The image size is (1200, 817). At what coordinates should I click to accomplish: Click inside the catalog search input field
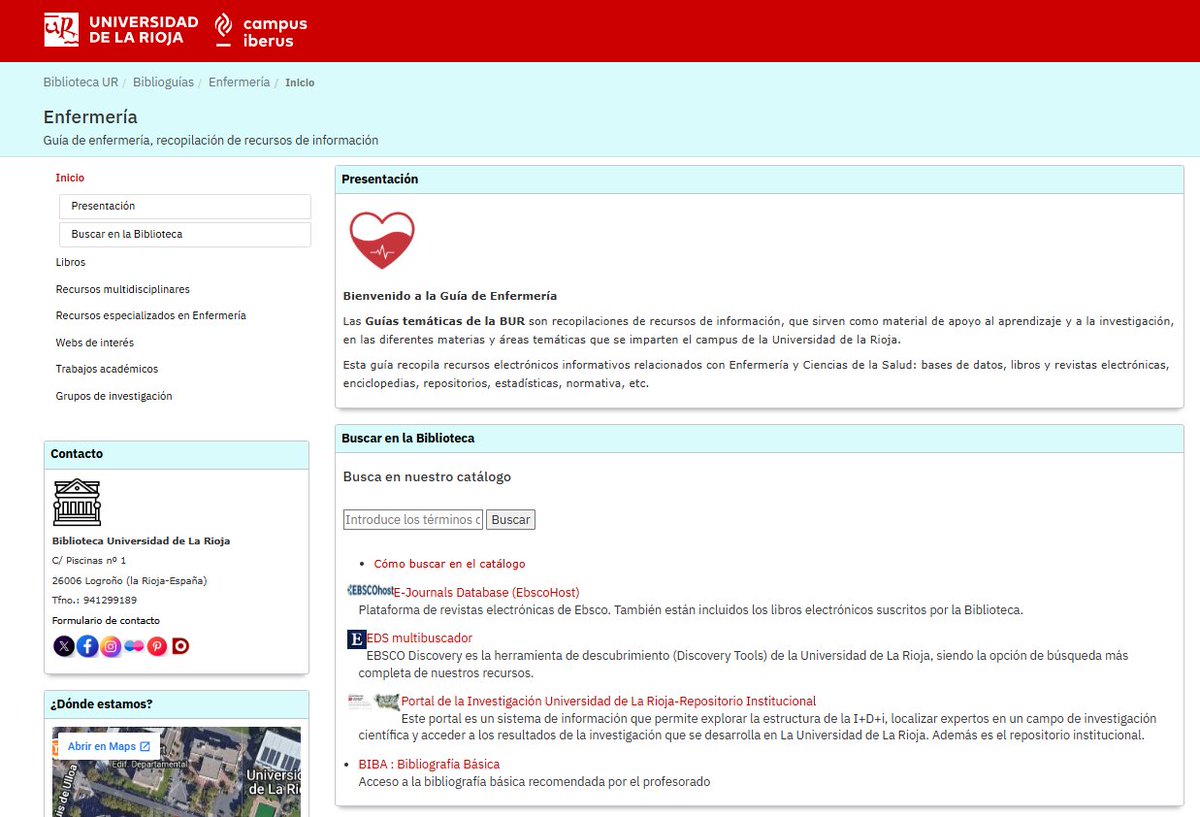tap(412, 519)
